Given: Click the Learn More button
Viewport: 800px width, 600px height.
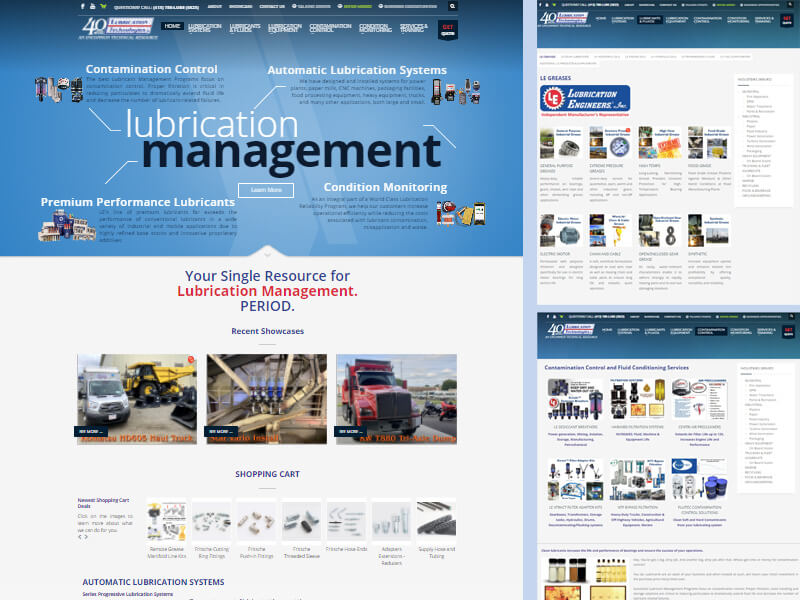Looking at the screenshot, I should pos(266,190).
